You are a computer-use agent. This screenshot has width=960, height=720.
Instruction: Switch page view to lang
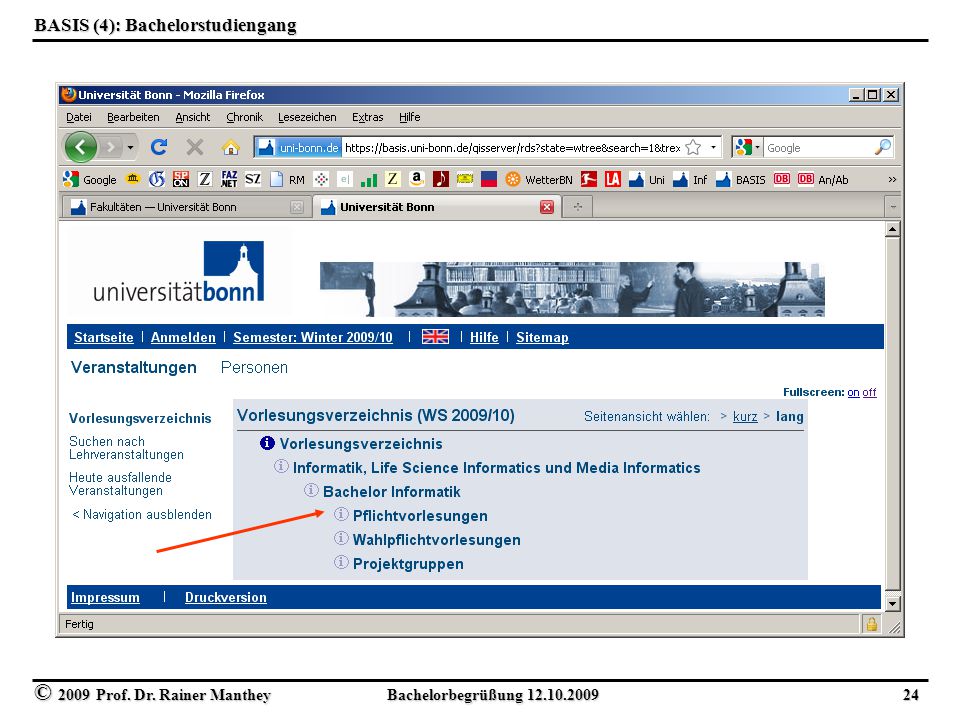click(x=790, y=416)
